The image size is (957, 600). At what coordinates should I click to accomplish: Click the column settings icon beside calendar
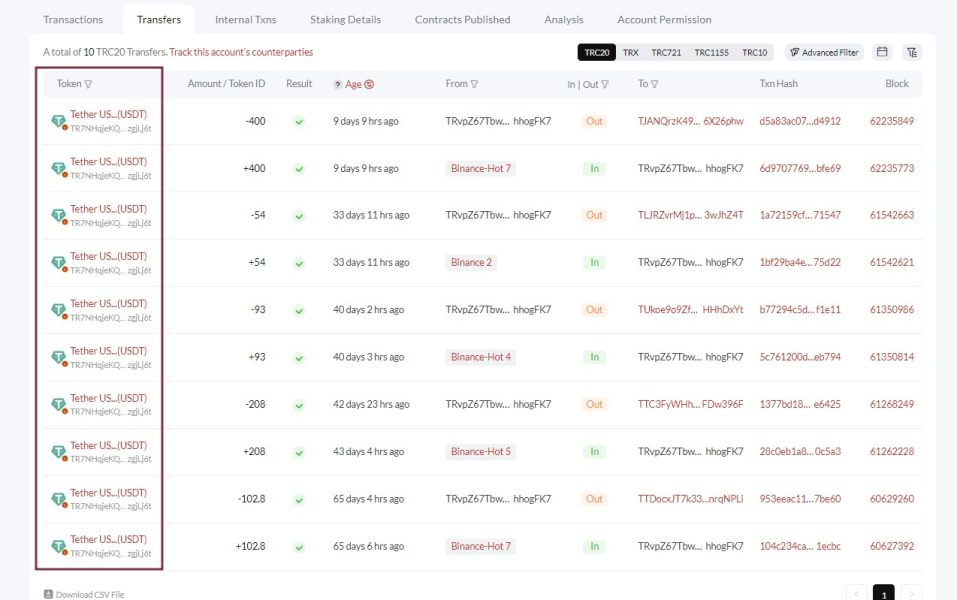[912, 52]
